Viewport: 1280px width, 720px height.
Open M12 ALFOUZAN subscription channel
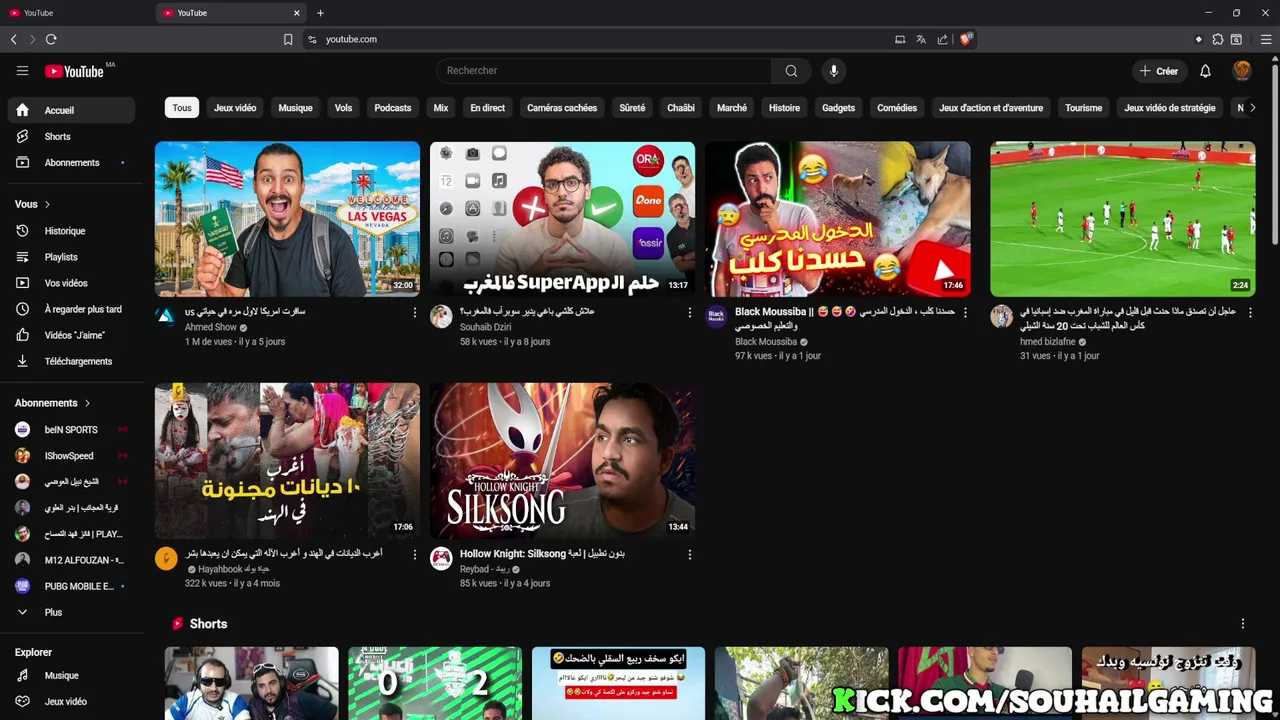coord(70,560)
